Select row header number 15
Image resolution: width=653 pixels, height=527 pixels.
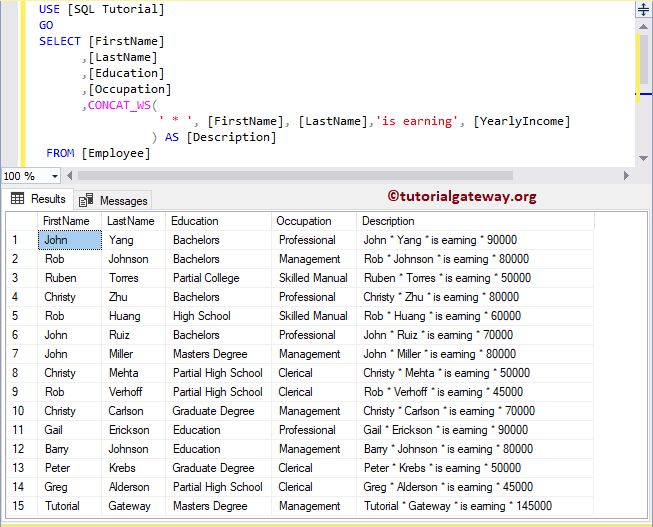[22, 506]
